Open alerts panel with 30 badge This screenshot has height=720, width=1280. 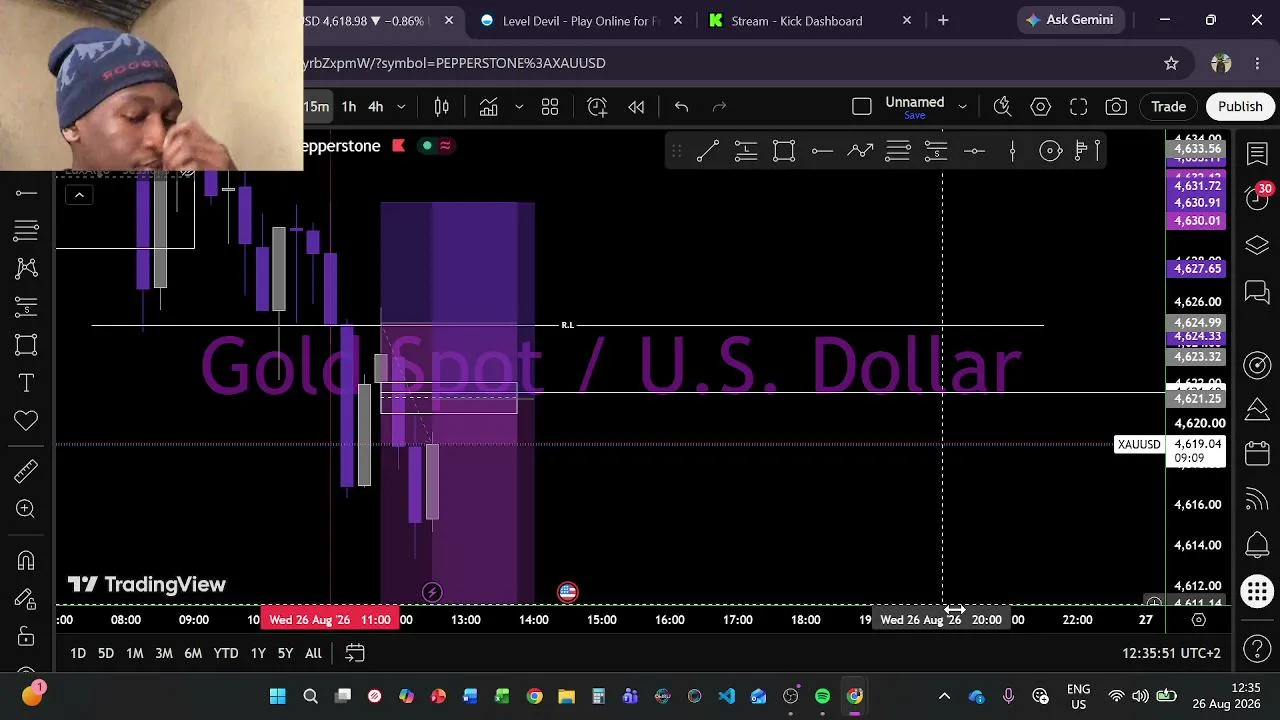point(1257,197)
